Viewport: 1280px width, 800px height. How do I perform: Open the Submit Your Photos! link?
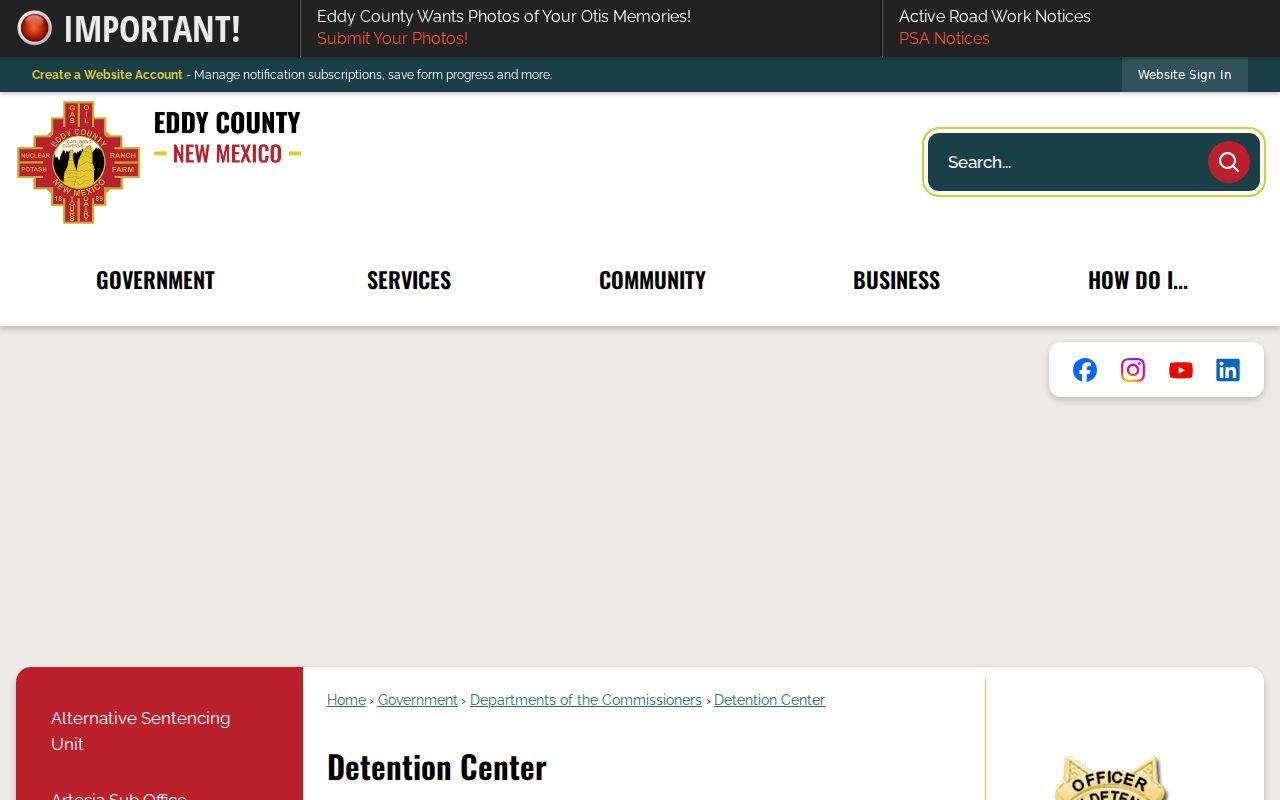click(392, 39)
